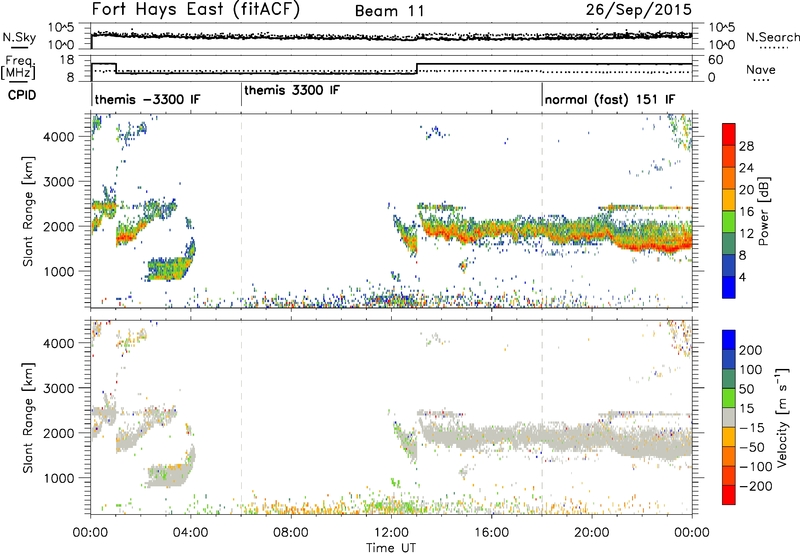
Task: Select the "themis -3300 IF" CPID marker
Action: coord(147,99)
